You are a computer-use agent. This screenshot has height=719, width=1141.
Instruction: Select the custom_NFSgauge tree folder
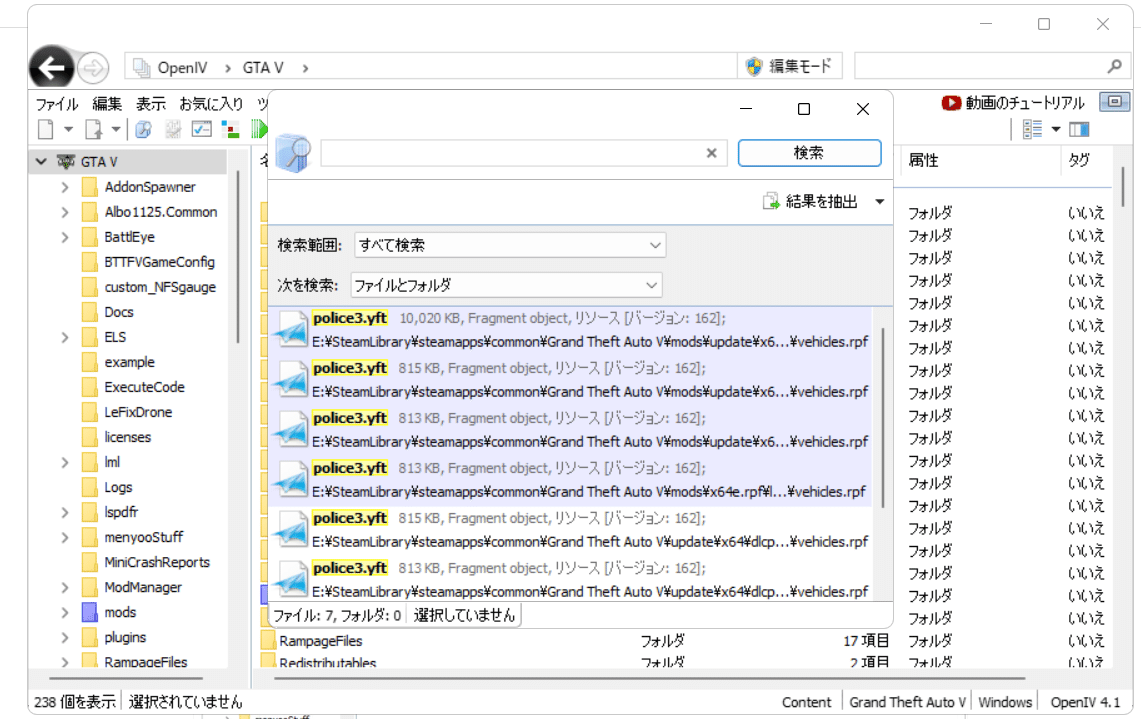tap(160, 287)
